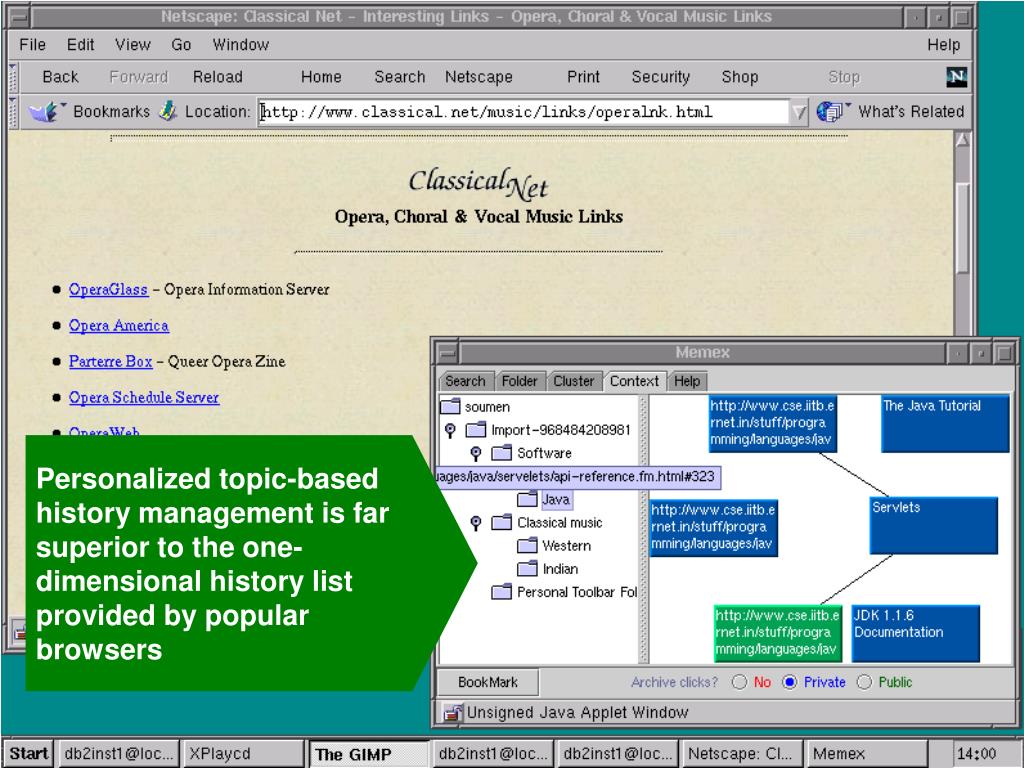
Task: Collapse the location toolbar grip handle
Action: [13, 112]
